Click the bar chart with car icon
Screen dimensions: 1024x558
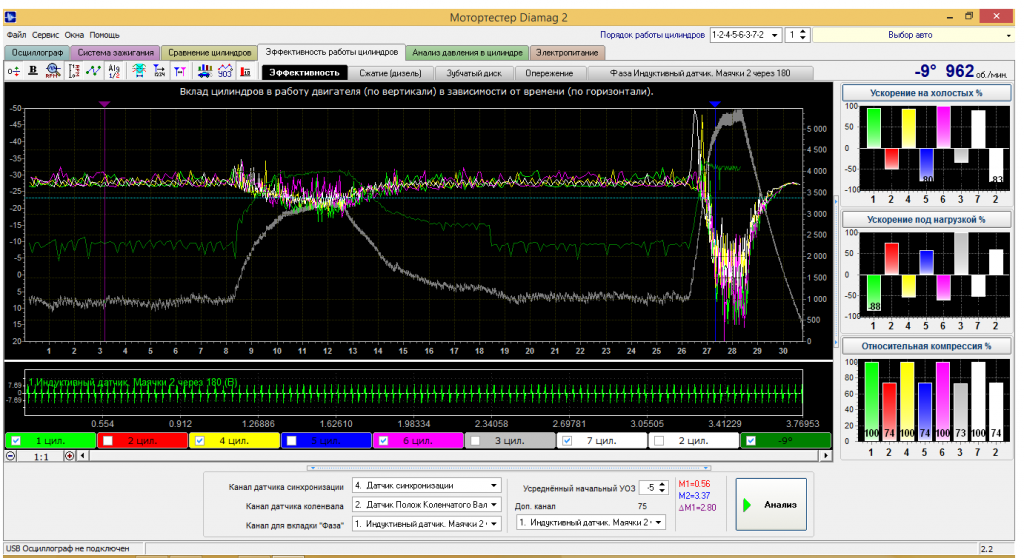click(x=205, y=71)
